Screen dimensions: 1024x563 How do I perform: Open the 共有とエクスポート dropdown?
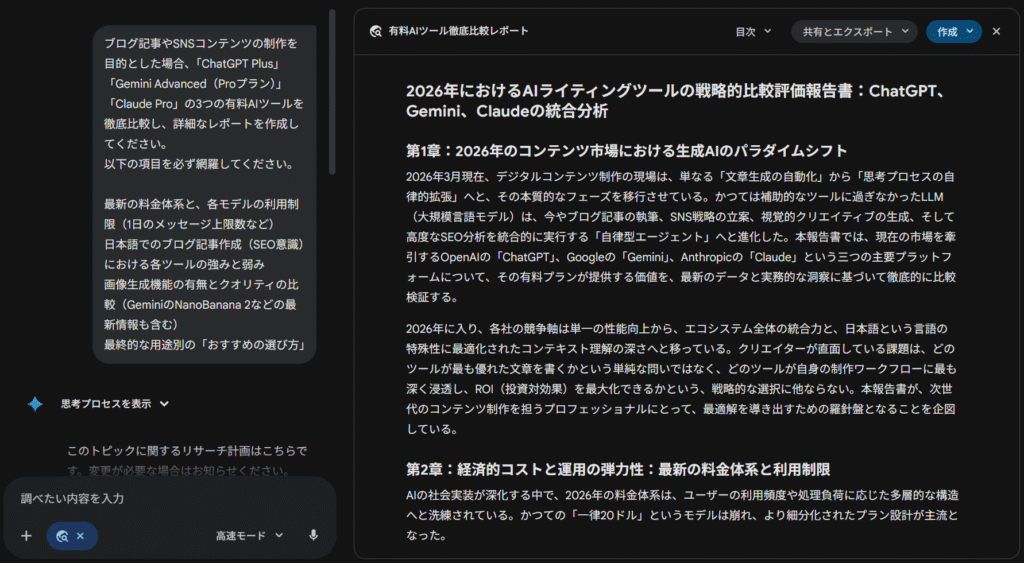855,31
